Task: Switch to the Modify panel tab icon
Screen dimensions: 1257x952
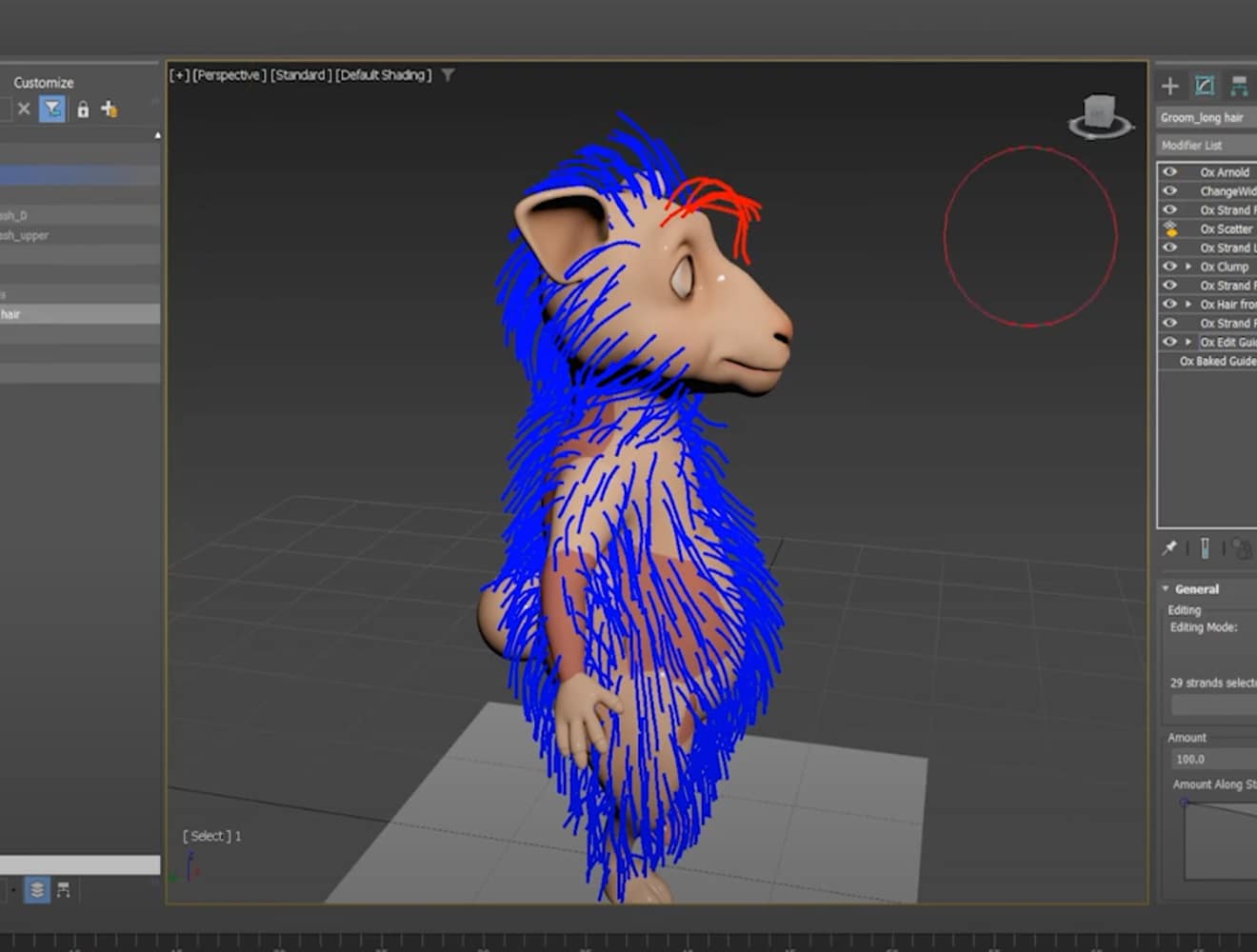Action: [x=1205, y=86]
